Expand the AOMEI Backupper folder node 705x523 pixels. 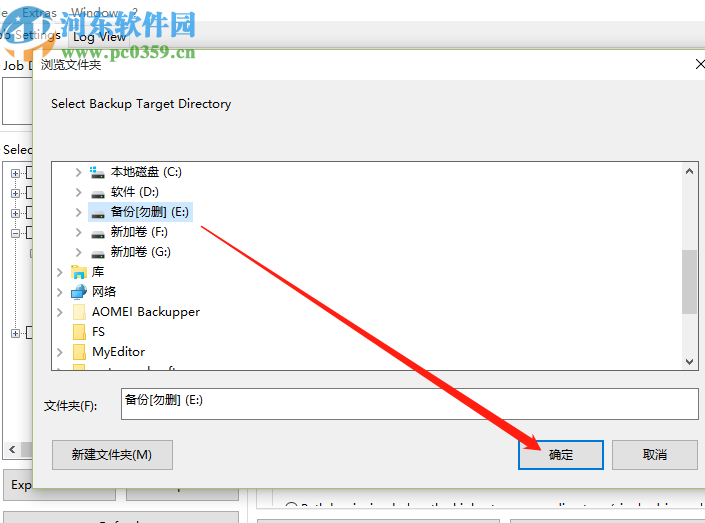[59, 312]
